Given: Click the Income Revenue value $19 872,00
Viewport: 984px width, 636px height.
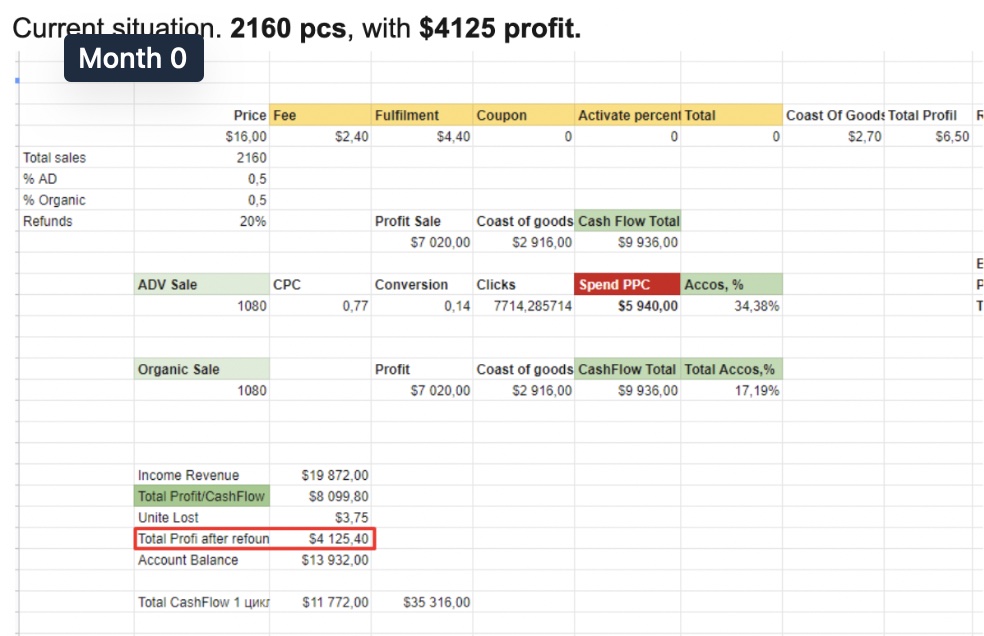Looking at the screenshot, I should (322, 476).
